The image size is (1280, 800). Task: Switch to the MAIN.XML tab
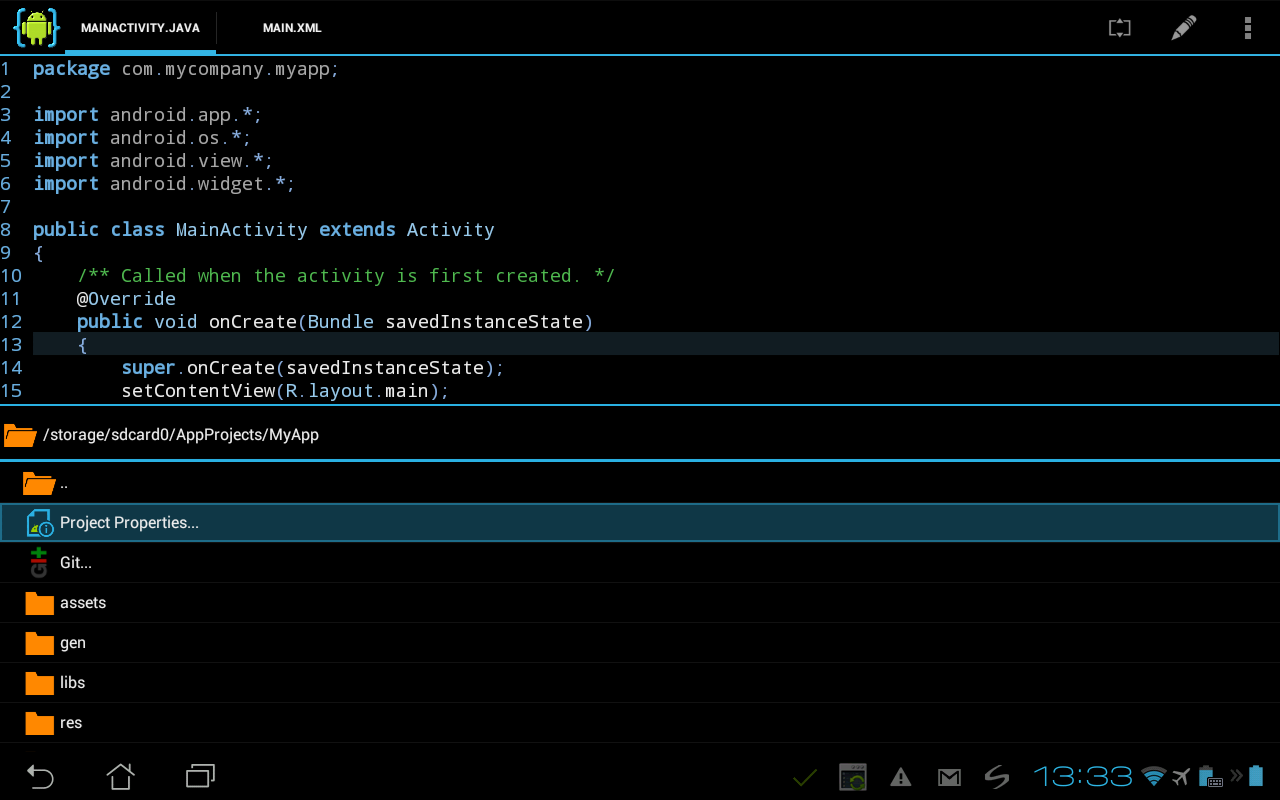292,28
